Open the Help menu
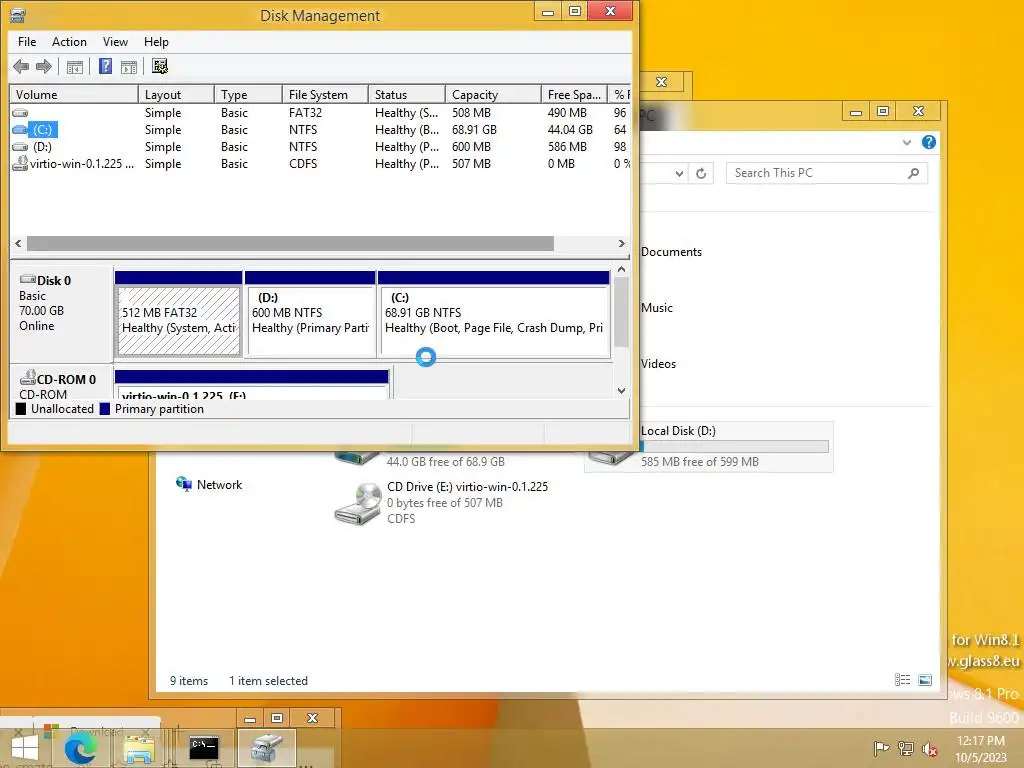 click(x=156, y=42)
